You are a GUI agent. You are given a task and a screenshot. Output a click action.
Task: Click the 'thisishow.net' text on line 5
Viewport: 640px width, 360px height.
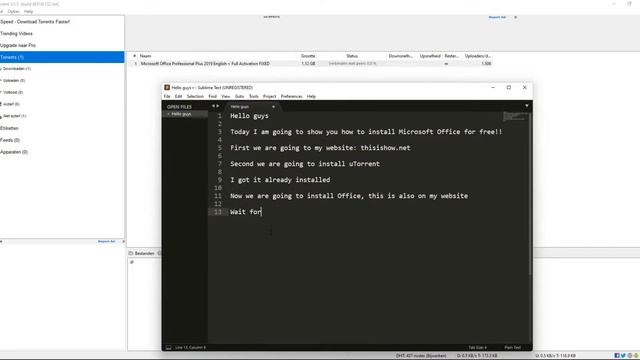pos(385,148)
